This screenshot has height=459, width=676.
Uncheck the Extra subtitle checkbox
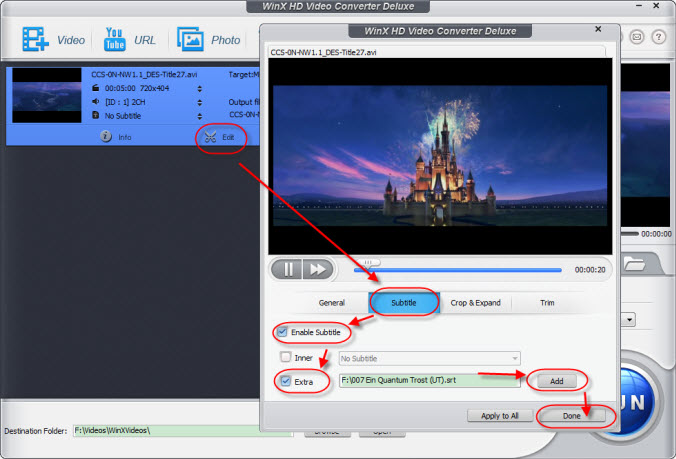[x=285, y=381]
